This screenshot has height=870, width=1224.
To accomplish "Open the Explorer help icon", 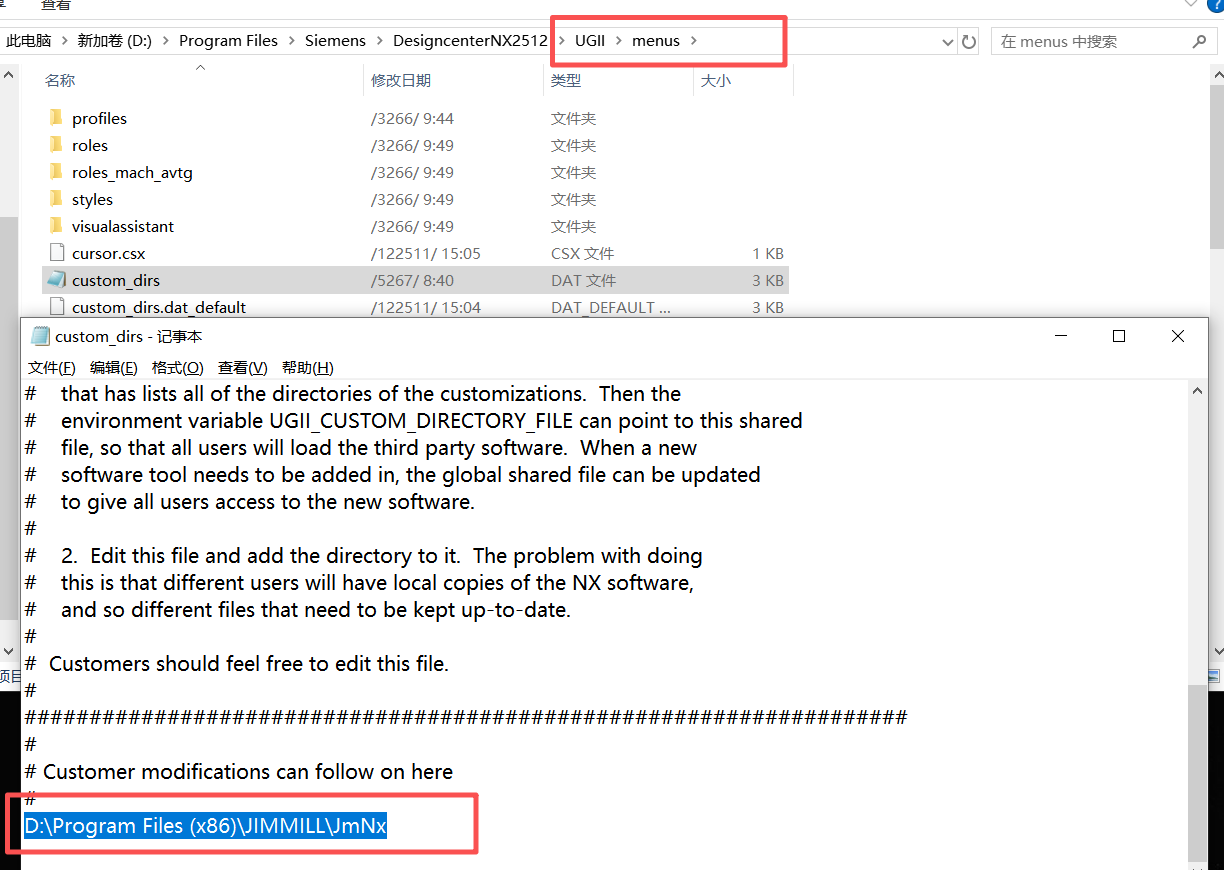I will coord(1215,5).
